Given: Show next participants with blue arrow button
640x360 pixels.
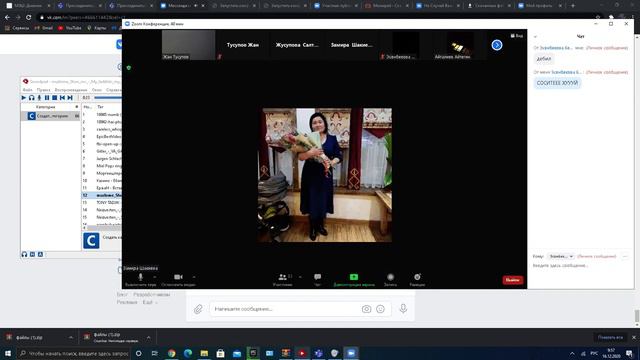Looking at the screenshot, I should tap(497, 45).
